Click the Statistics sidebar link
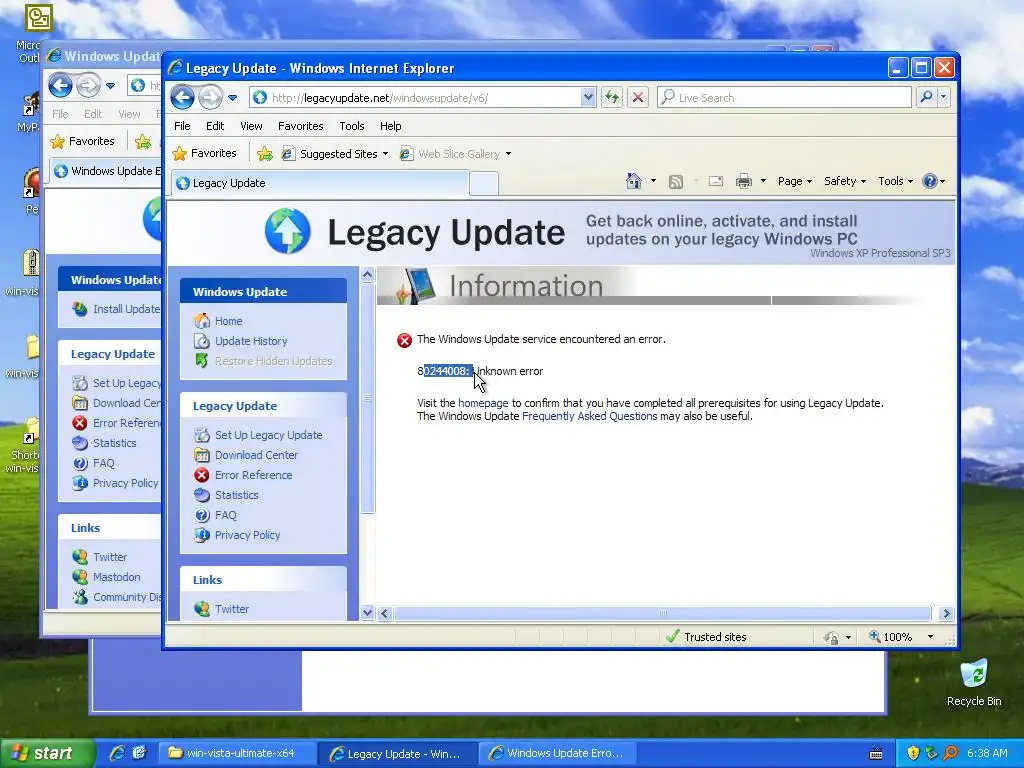 236,495
